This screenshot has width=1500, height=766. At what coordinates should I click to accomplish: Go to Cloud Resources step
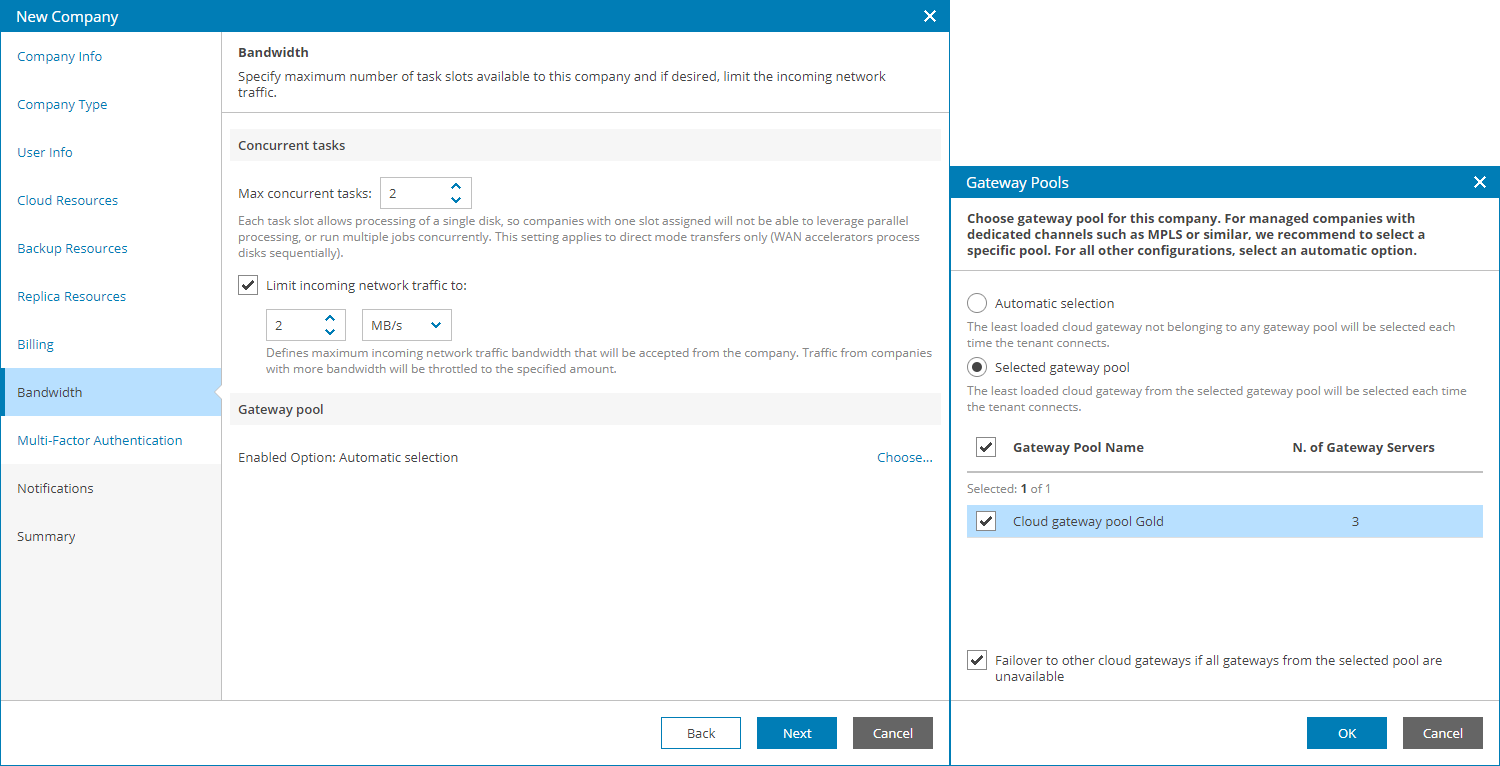pyautogui.click(x=67, y=200)
